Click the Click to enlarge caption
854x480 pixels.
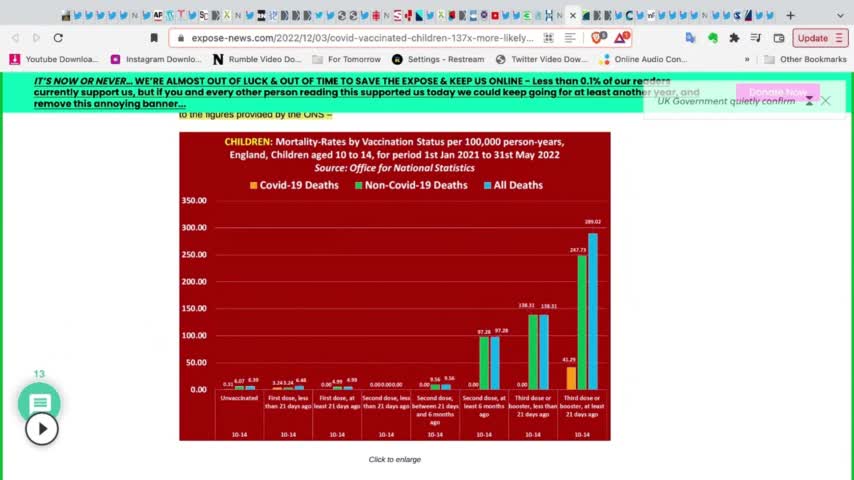tap(395, 459)
